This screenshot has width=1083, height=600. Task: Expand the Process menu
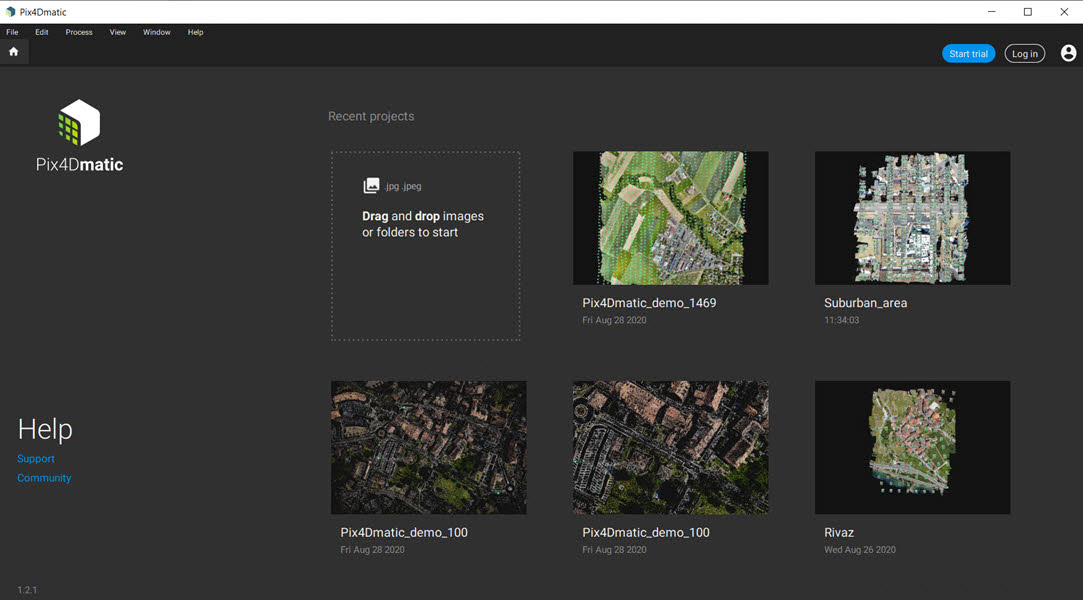(79, 32)
